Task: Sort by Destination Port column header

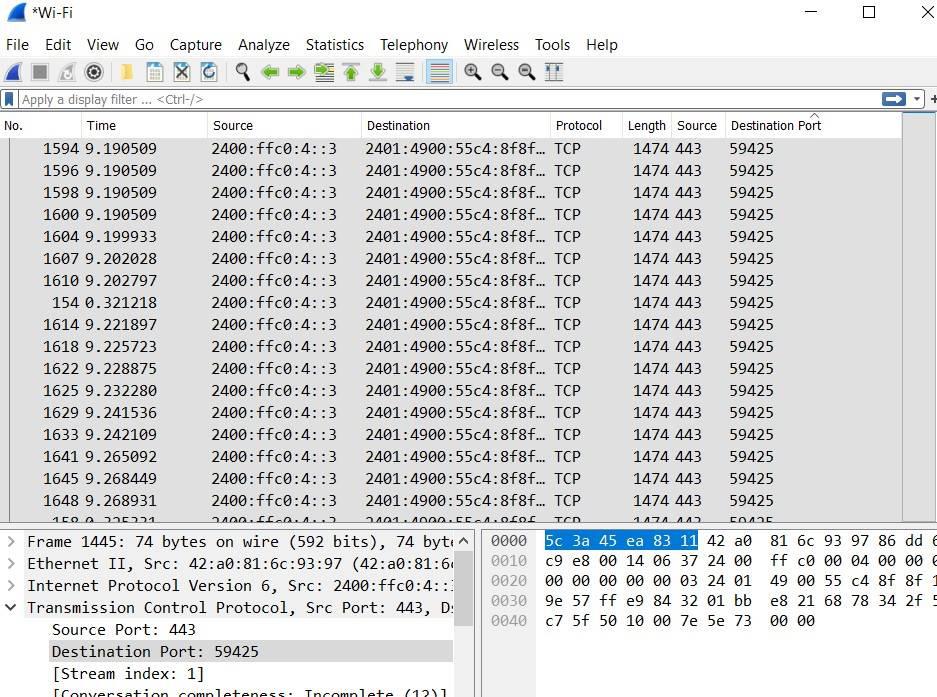Action: (813, 126)
